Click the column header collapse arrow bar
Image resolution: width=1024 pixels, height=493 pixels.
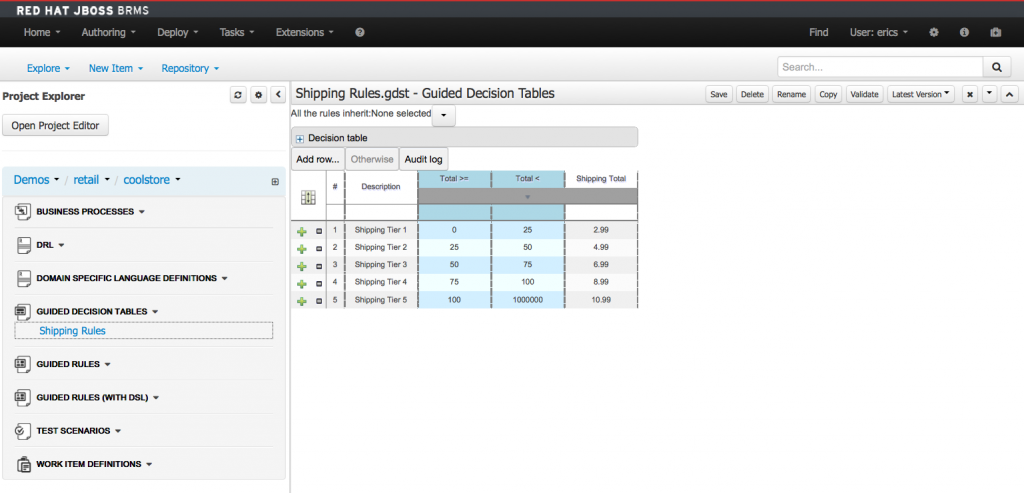(x=528, y=197)
